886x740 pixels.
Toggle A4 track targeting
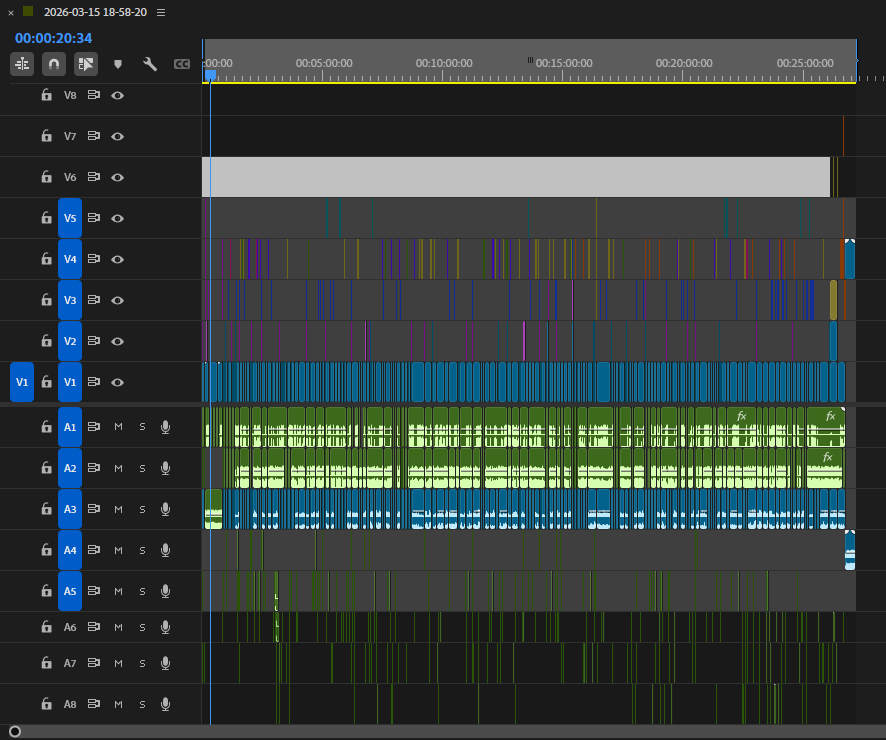pyautogui.click(x=70, y=550)
